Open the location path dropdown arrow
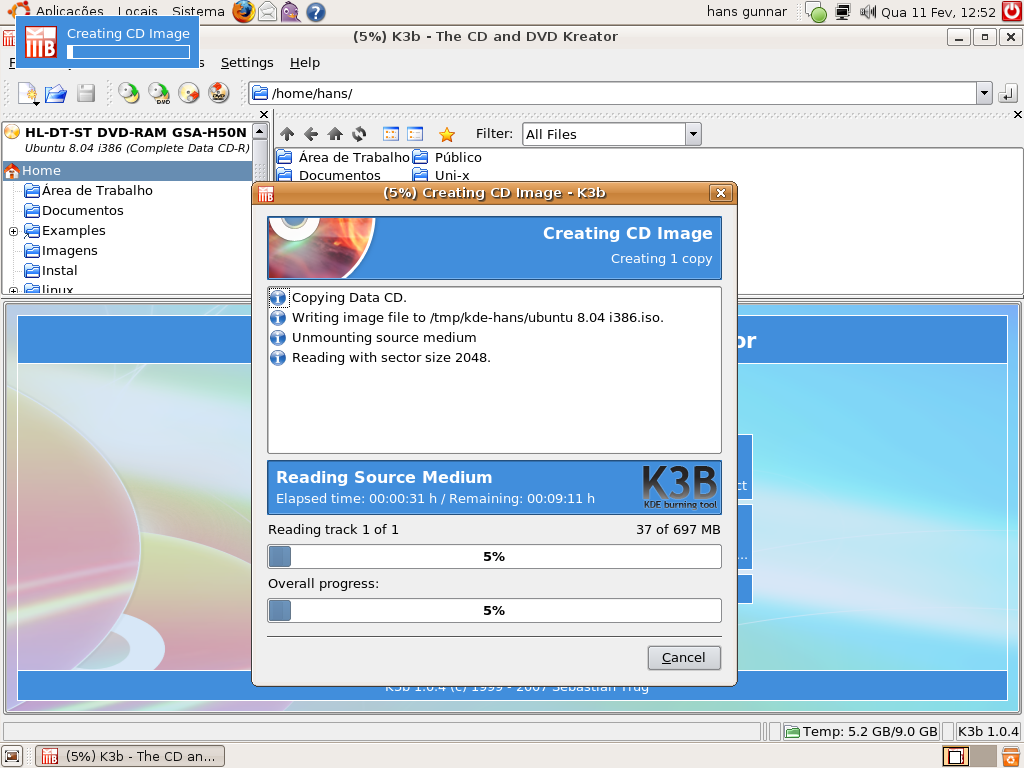Viewport: 1024px width, 768px height. 984,93
